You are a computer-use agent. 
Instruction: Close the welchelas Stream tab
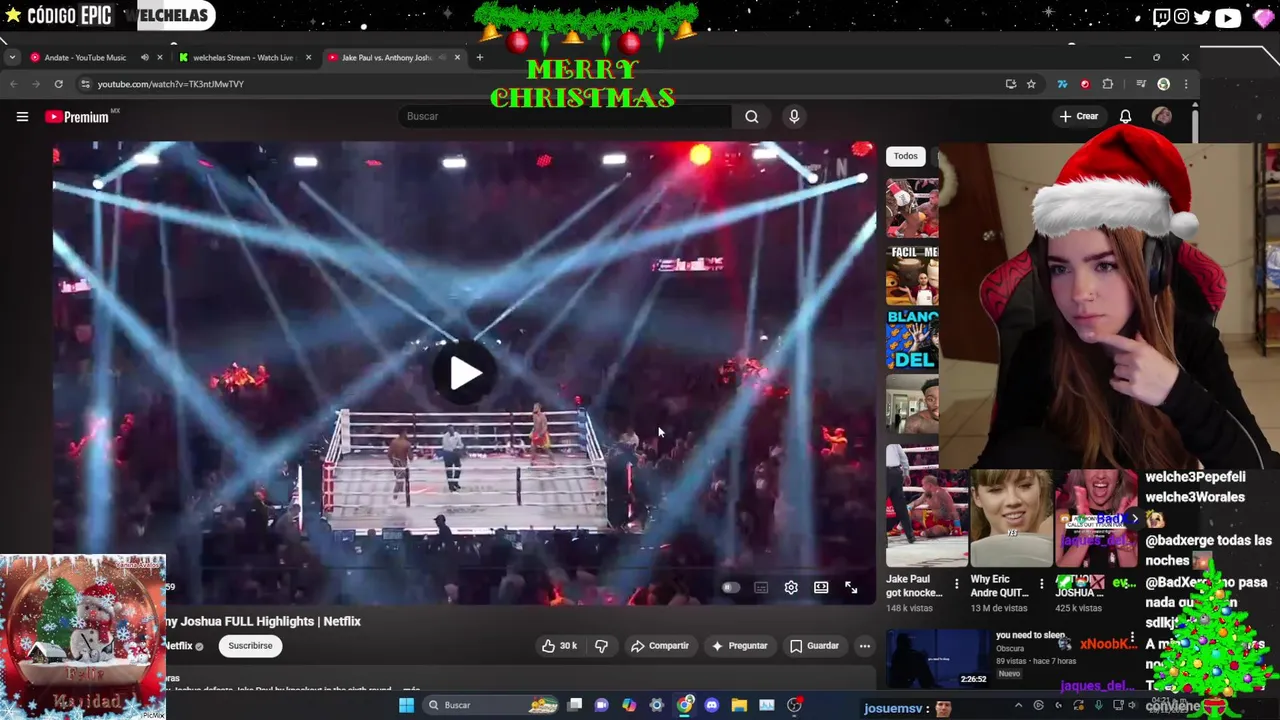point(308,58)
